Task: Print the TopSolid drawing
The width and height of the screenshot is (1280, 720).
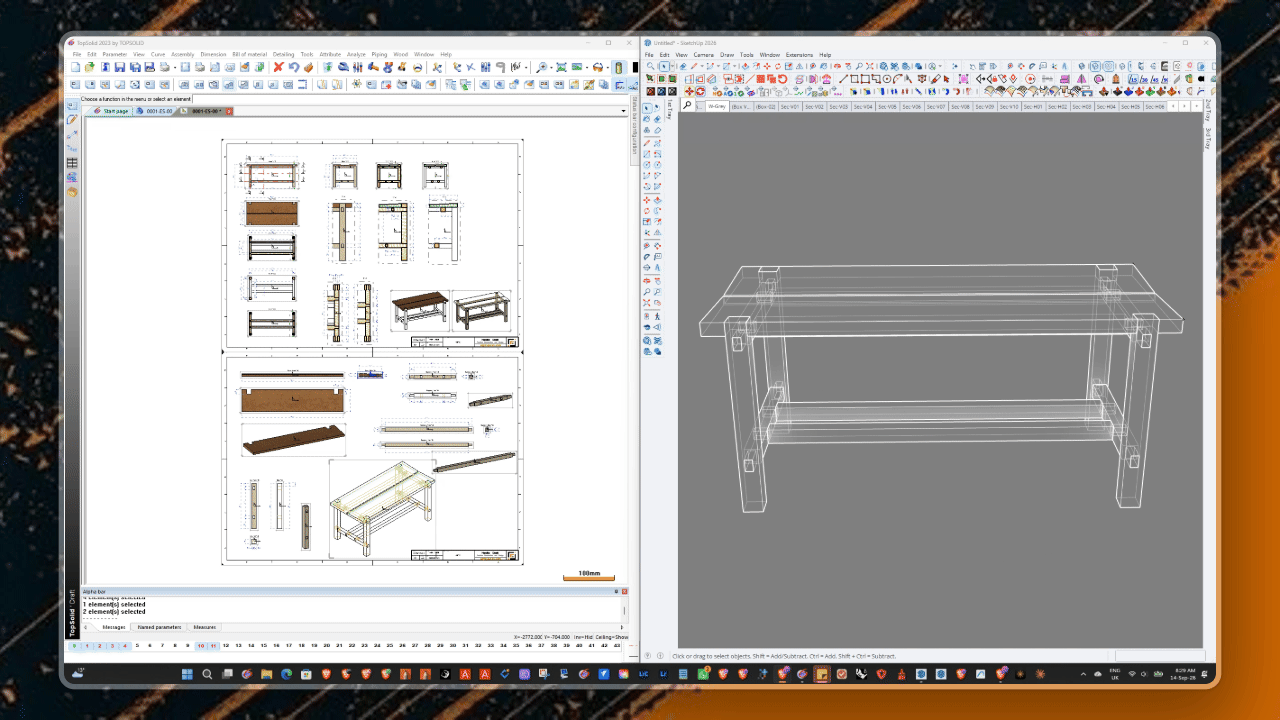Action: click(x=165, y=67)
